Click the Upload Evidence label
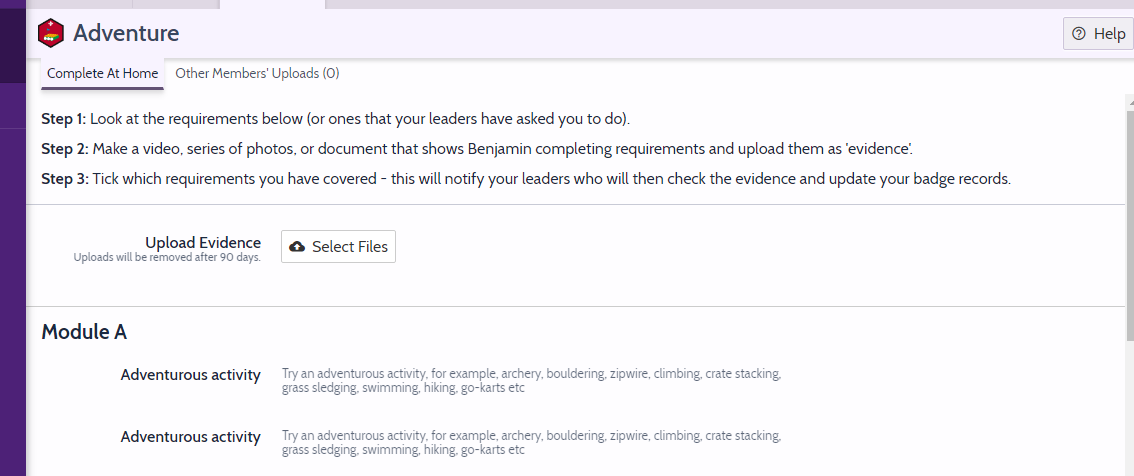This screenshot has height=476, width=1134. click(x=202, y=243)
